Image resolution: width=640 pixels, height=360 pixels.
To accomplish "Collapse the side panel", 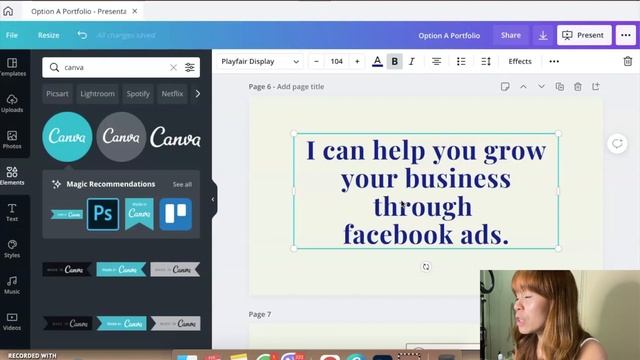I will pyautogui.click(x=213, y=199).
